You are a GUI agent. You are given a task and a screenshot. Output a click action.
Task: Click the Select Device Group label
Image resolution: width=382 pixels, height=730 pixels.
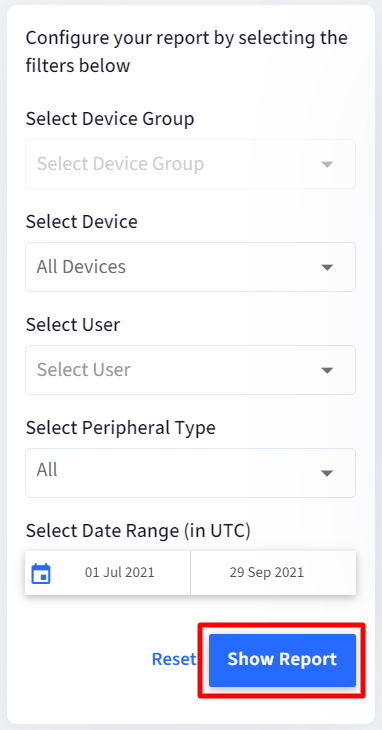[x=110, y=119]
